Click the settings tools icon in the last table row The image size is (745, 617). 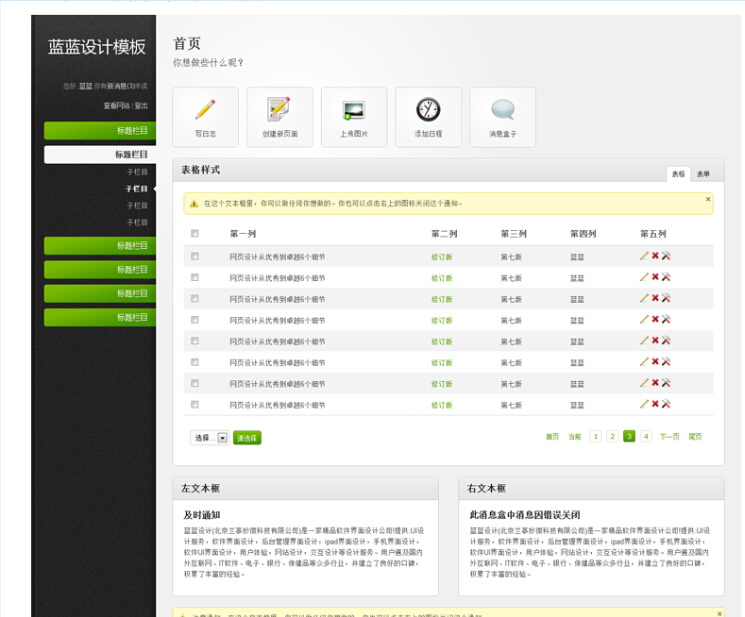(x=666, y=404)
